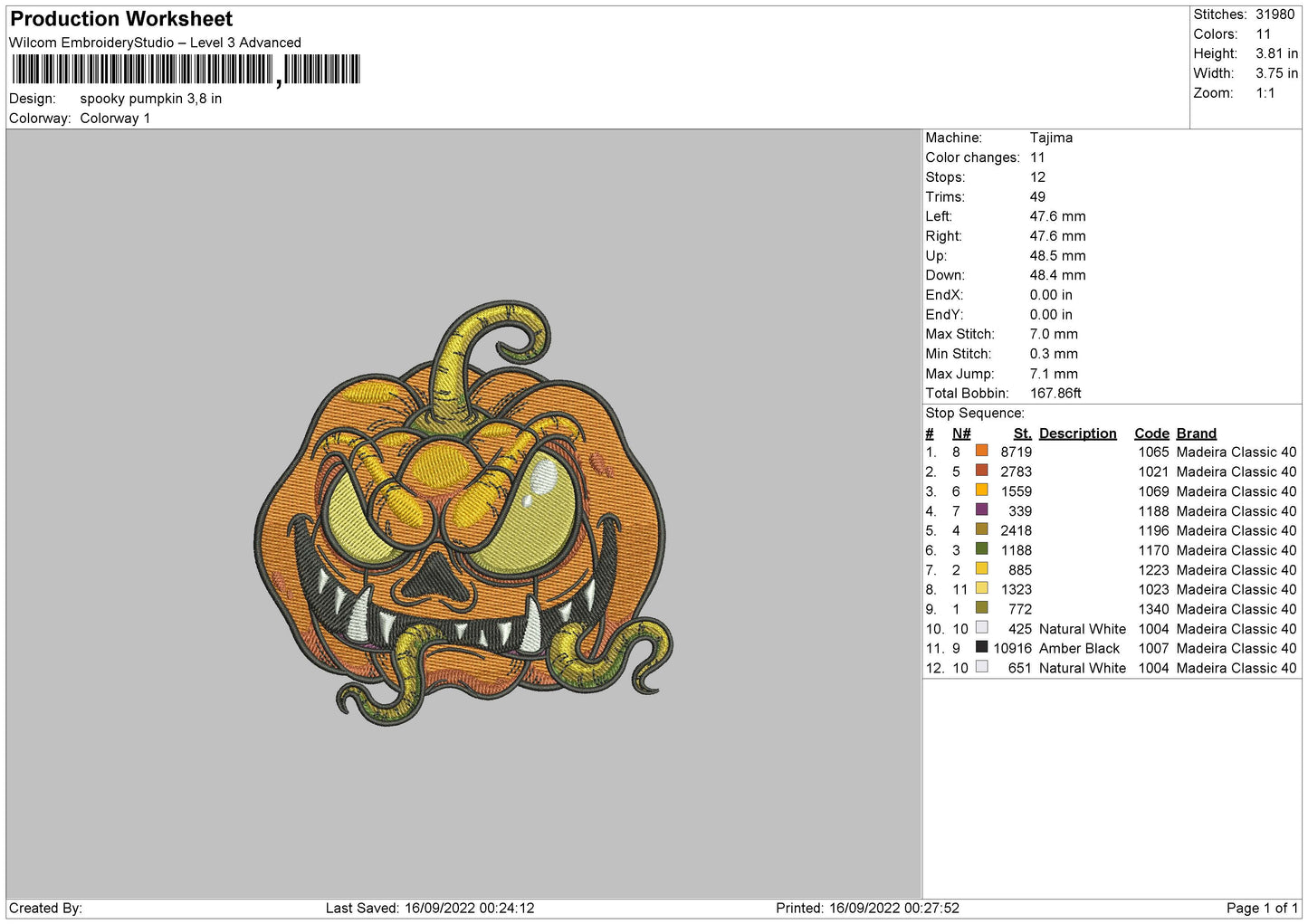
Task: Click 'Page 1 of 1' in the footer
Action: coord(1262,909)
